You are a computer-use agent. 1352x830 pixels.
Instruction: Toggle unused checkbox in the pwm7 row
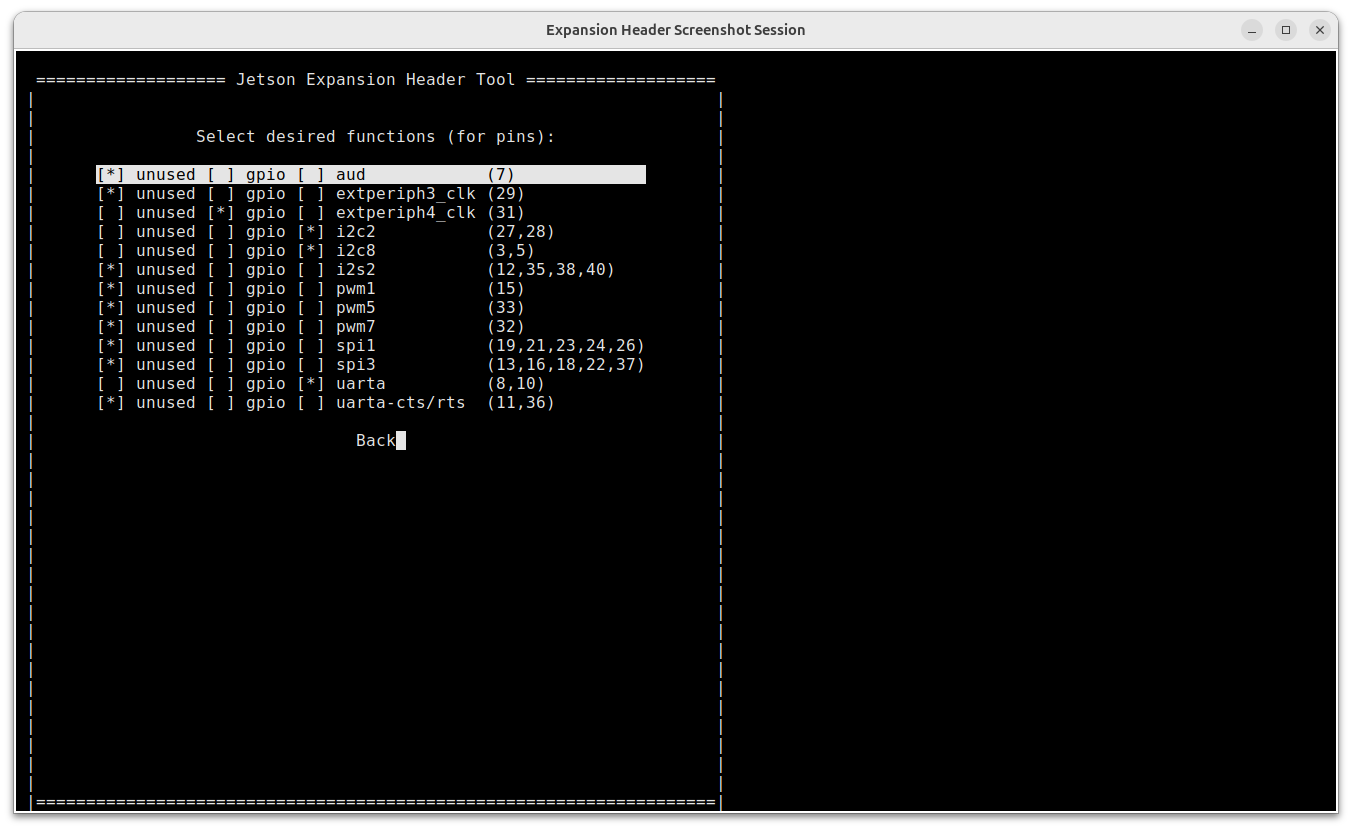point(111,327)
